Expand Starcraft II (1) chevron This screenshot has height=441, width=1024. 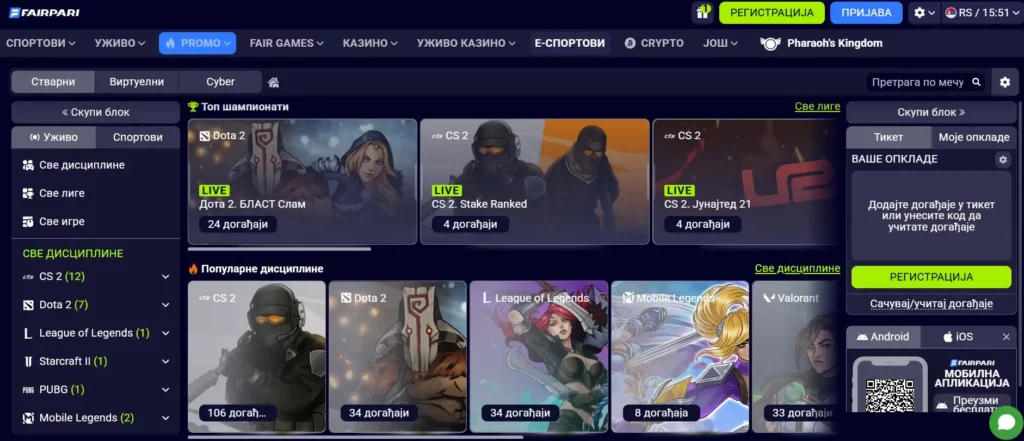[x=165, y=361]
